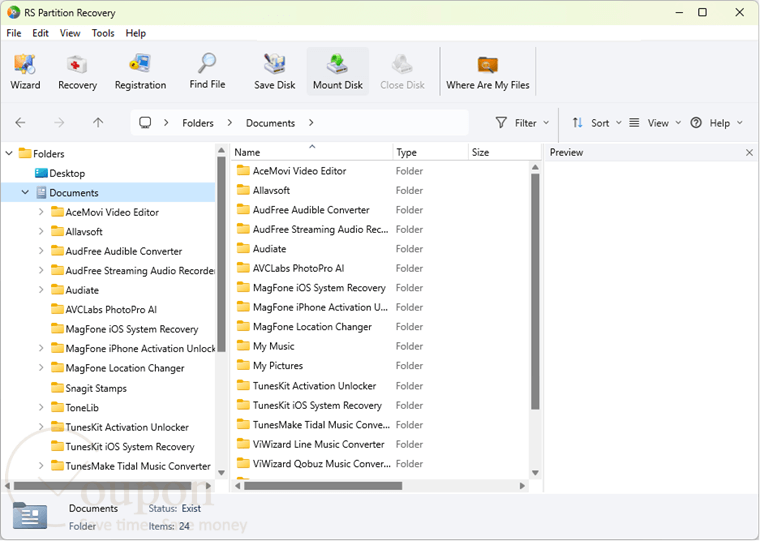Open the Sort dropdown arrow
The image size is (760, 541).
[x=618, y=123]
